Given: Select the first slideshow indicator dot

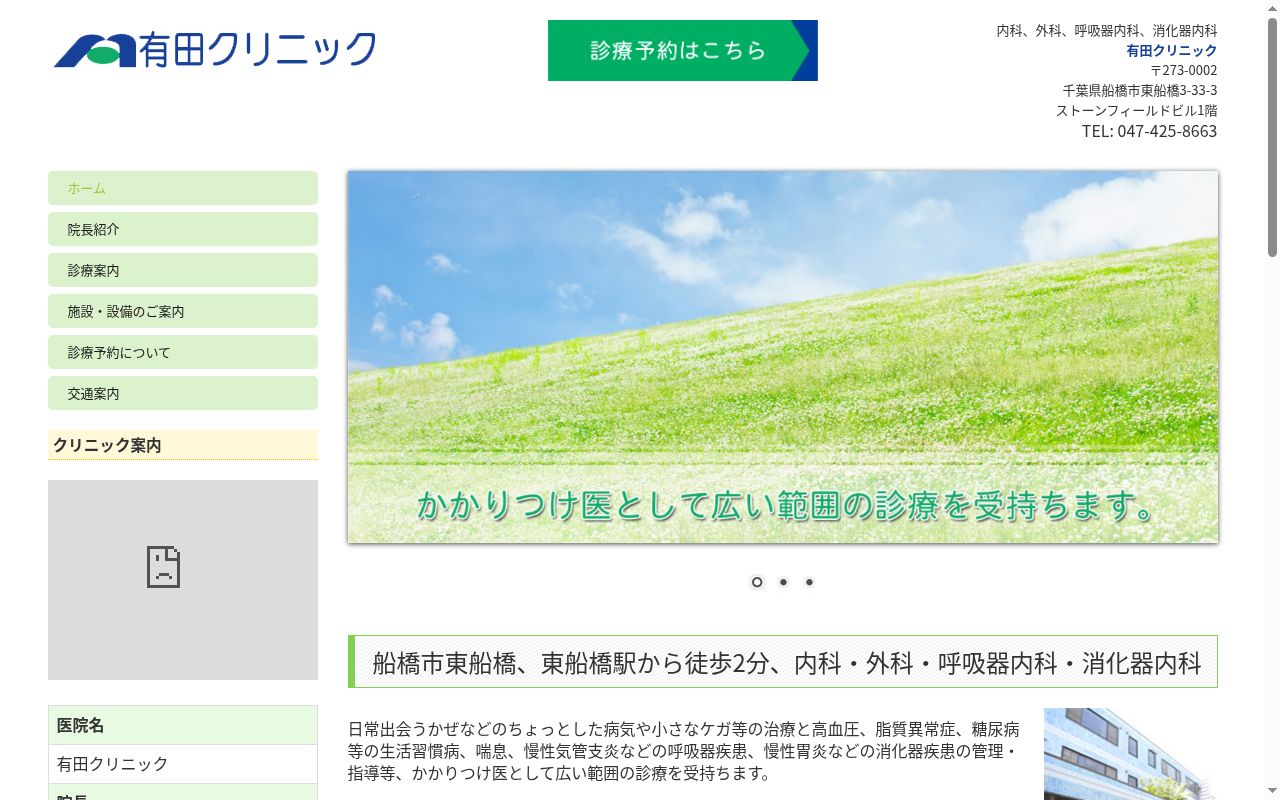Looking at the screenshot, I should (757, 582).
